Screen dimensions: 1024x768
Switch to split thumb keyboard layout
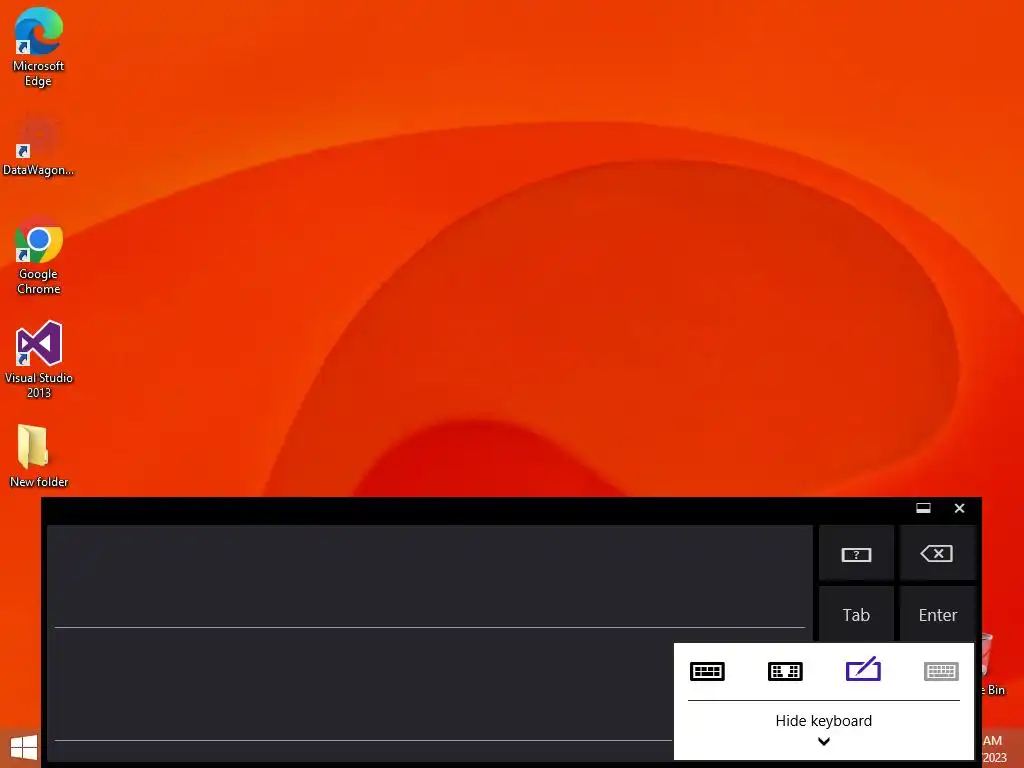[785, 671]
